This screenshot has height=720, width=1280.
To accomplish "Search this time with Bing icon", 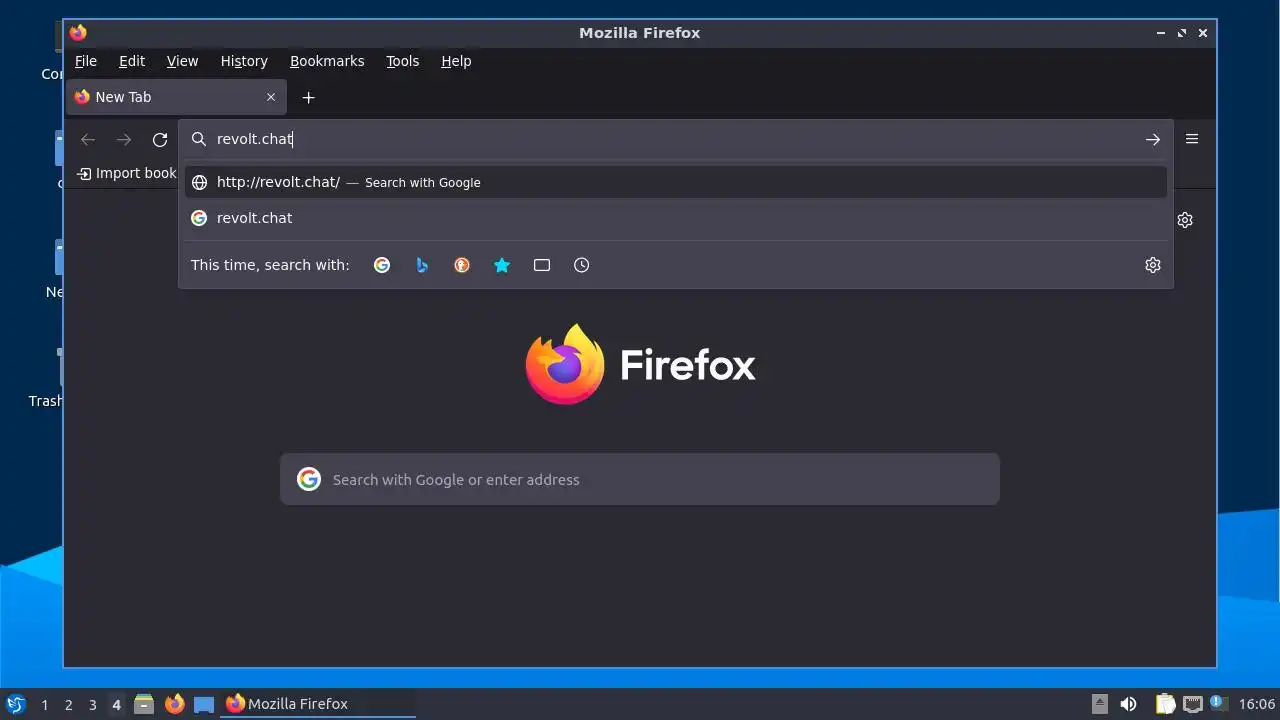I will pos(422,265).
